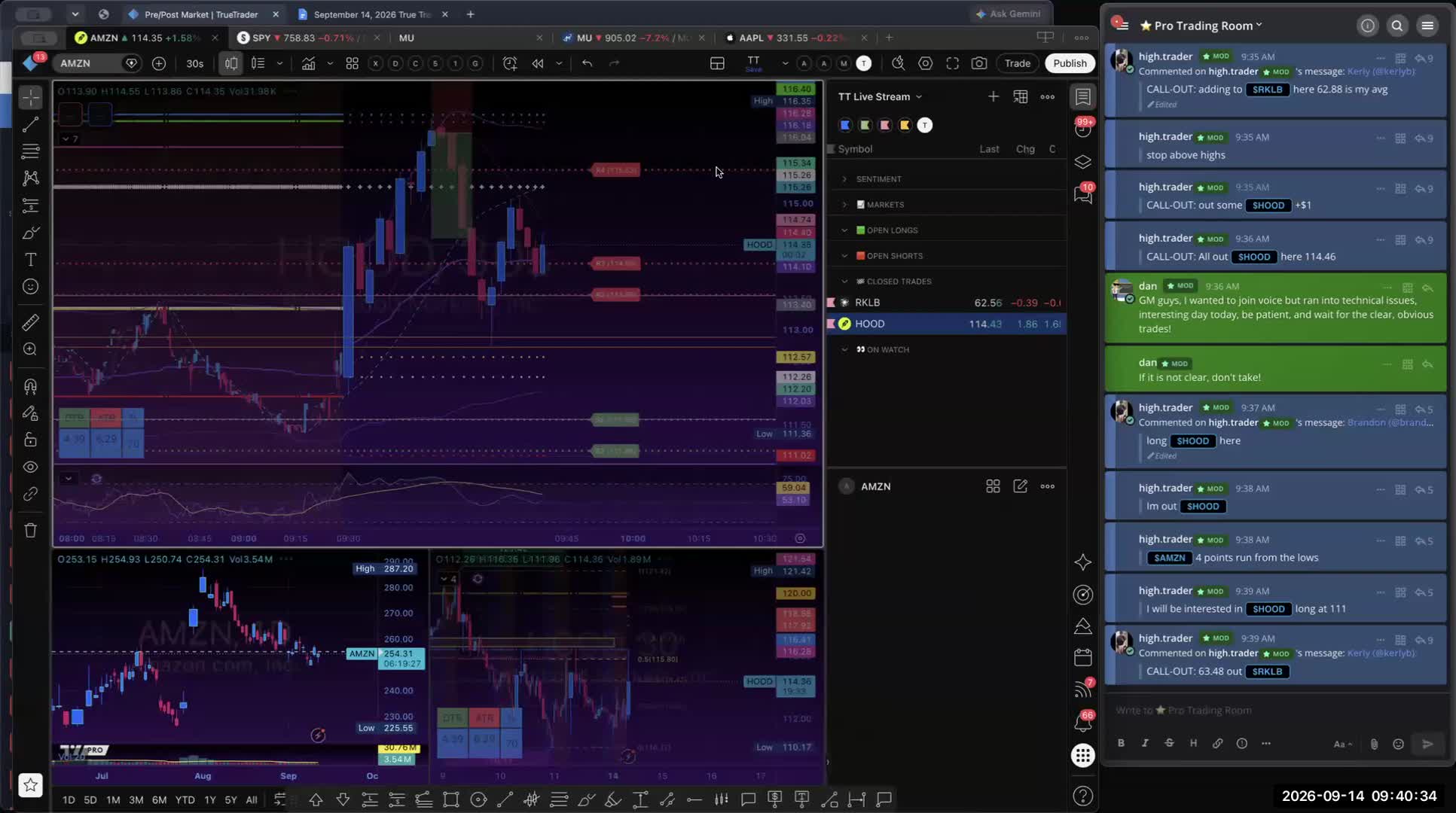Open the Pro Trading Room channel dropdown
This screenshot has width=1456, height=813.
tap(1201, 26)
